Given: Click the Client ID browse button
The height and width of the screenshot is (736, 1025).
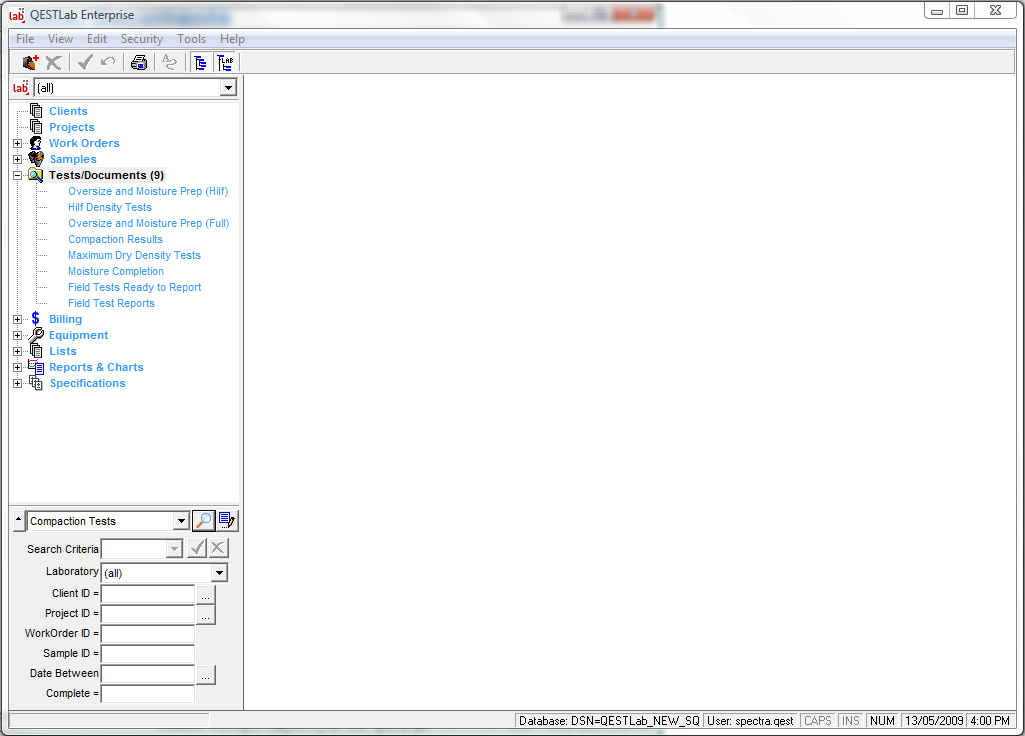Looking at the screenshot, I should point(206,594).
